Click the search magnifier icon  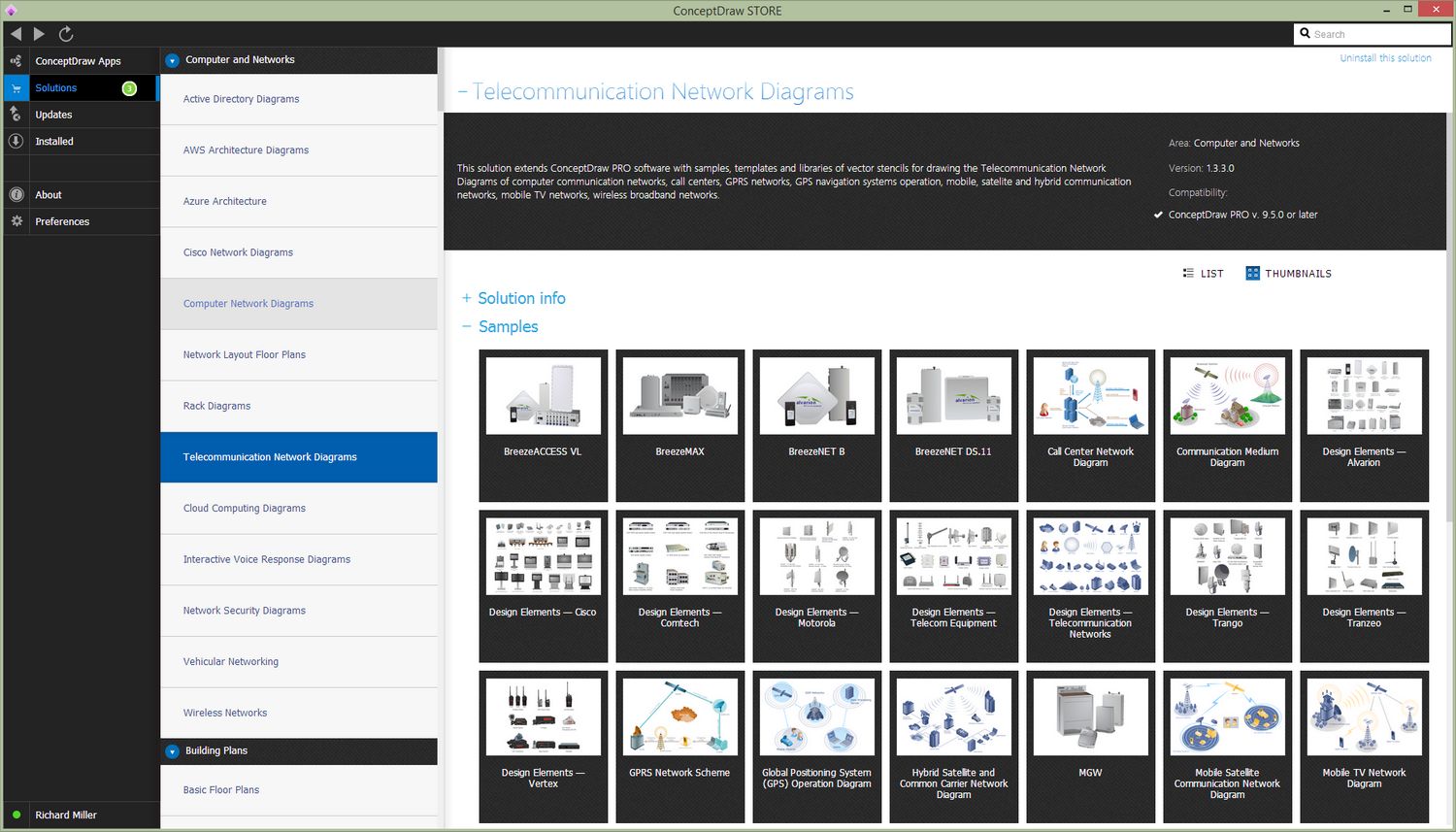coord(1305,33)
